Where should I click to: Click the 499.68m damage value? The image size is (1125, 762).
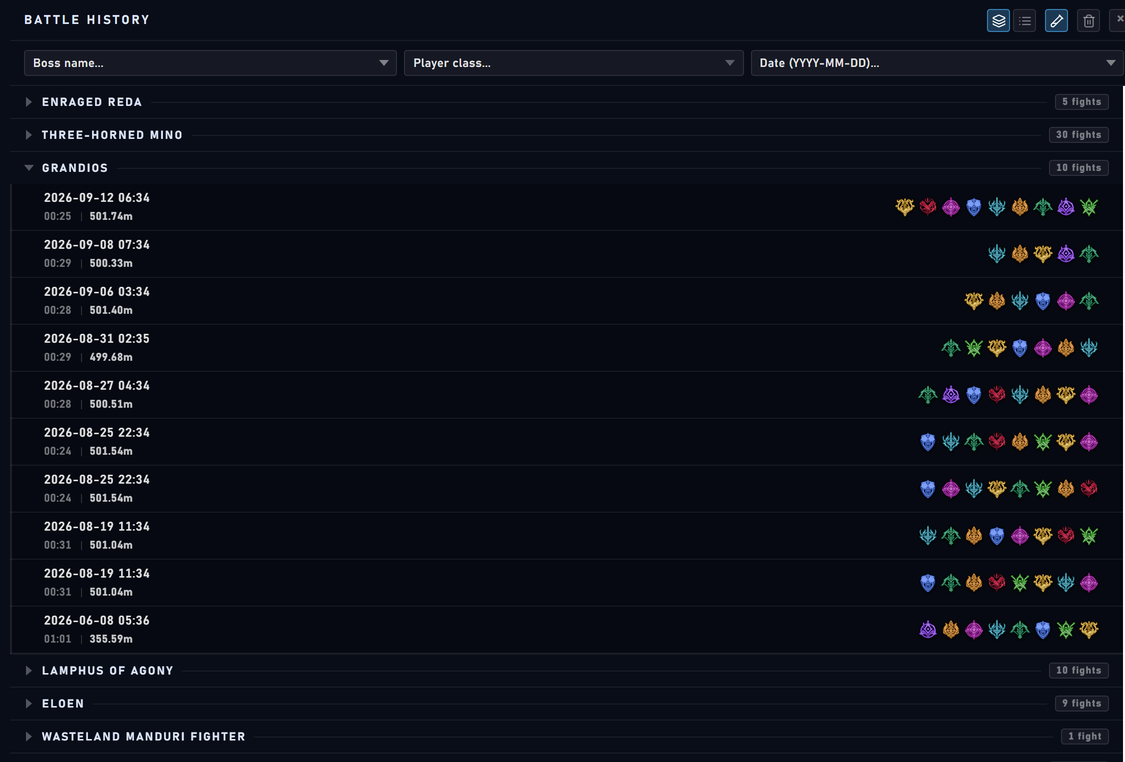click(111, 357)
